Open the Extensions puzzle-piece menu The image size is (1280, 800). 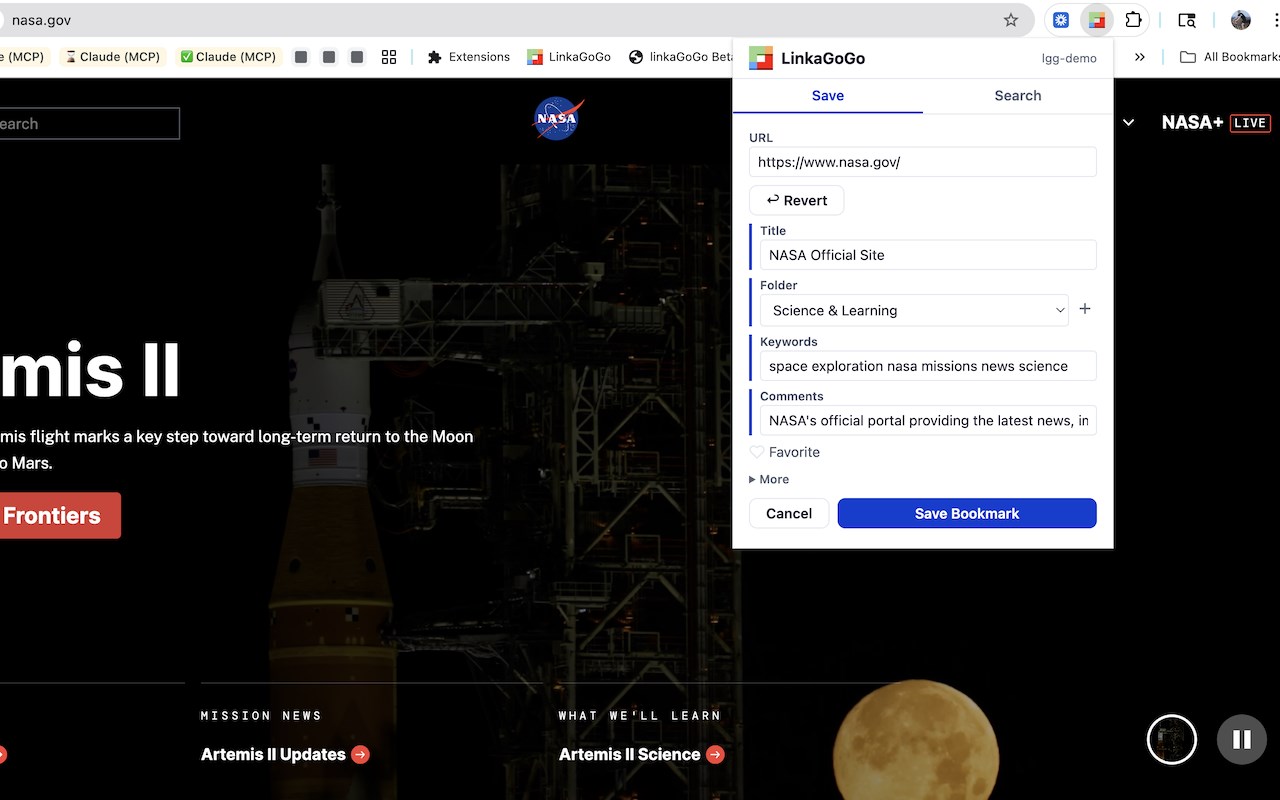tap(1133, 20)
